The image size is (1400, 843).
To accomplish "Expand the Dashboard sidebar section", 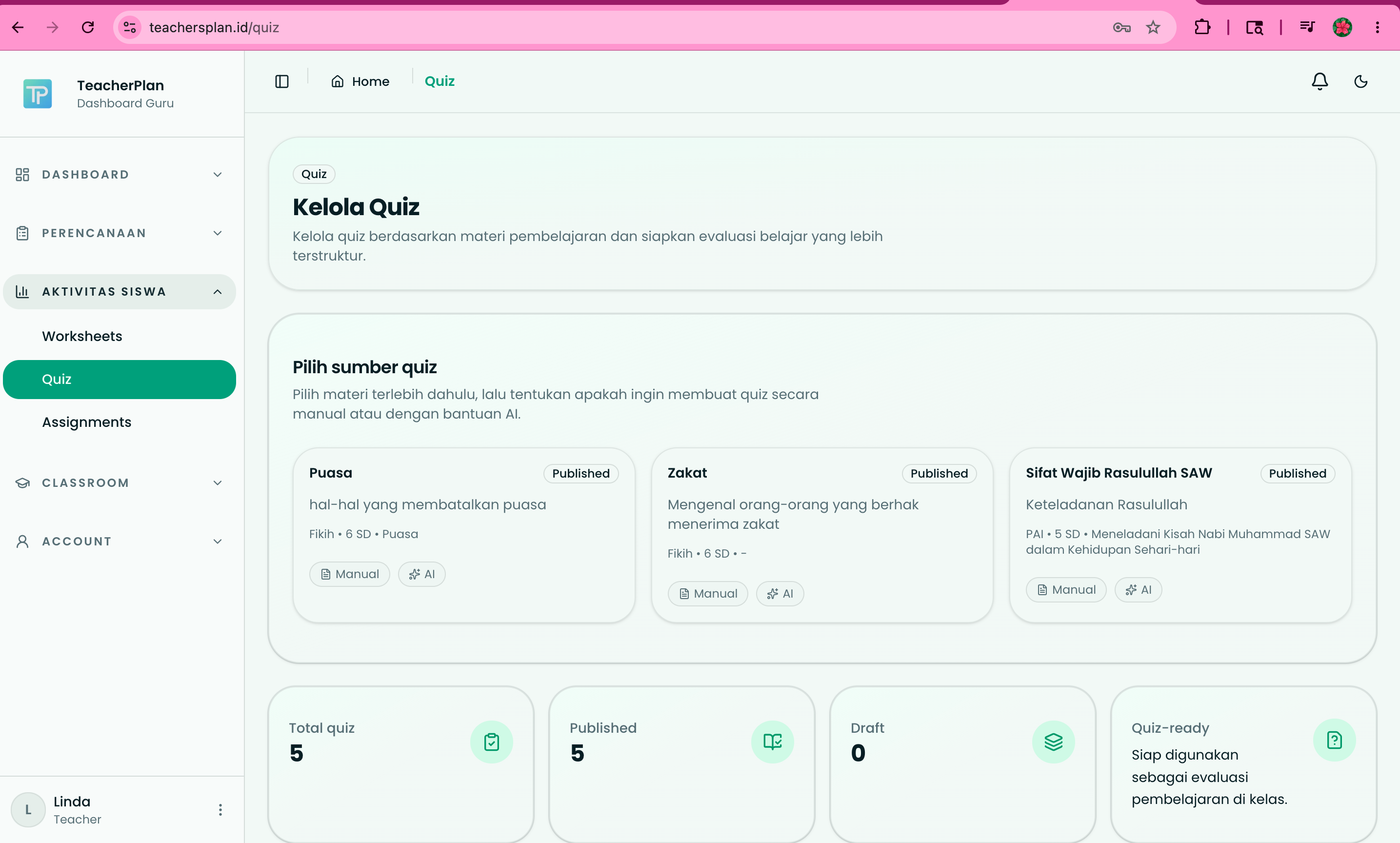I will point(120,174).
